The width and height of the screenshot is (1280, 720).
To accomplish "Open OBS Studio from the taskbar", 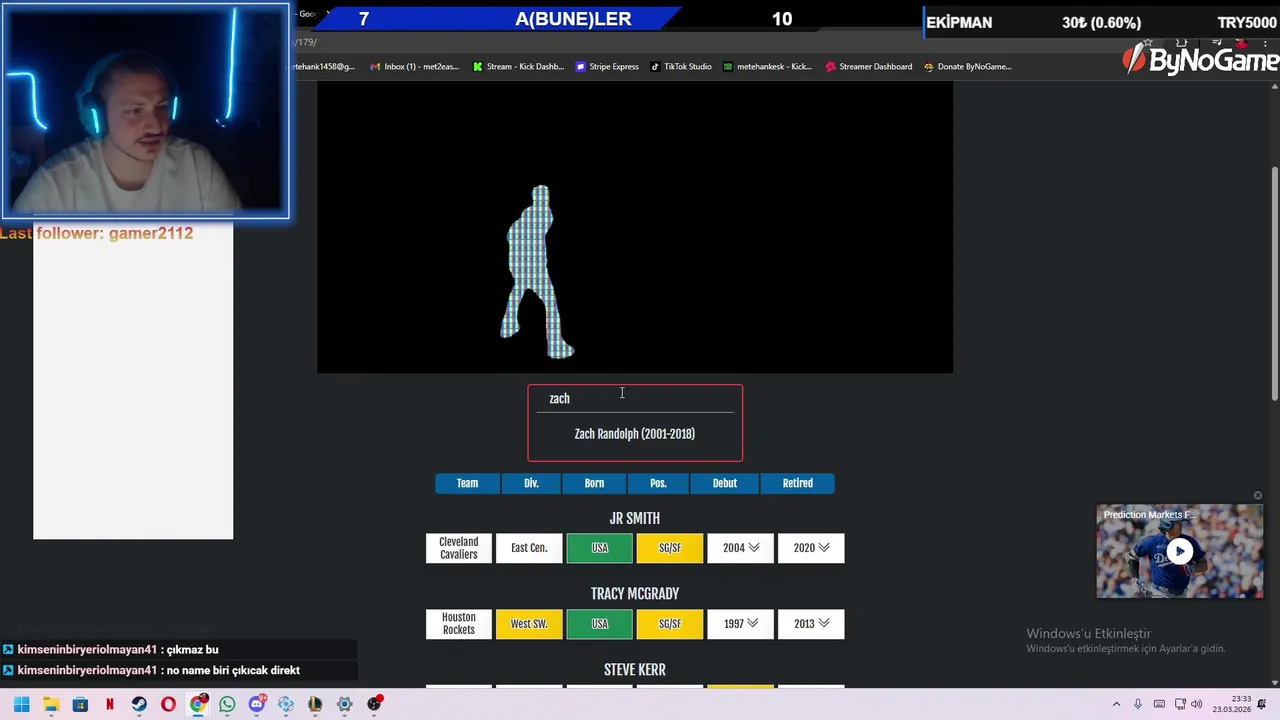I will pyautogui.click(x=374, y=704).
